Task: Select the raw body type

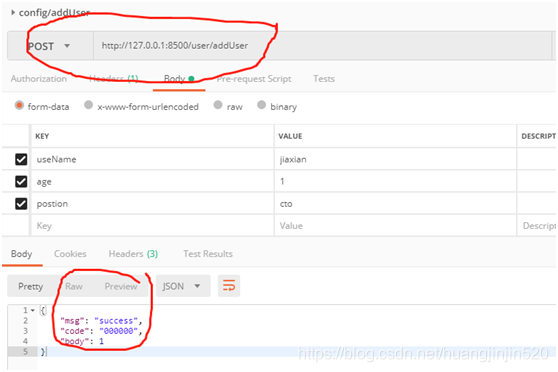Action: (218, 105)
